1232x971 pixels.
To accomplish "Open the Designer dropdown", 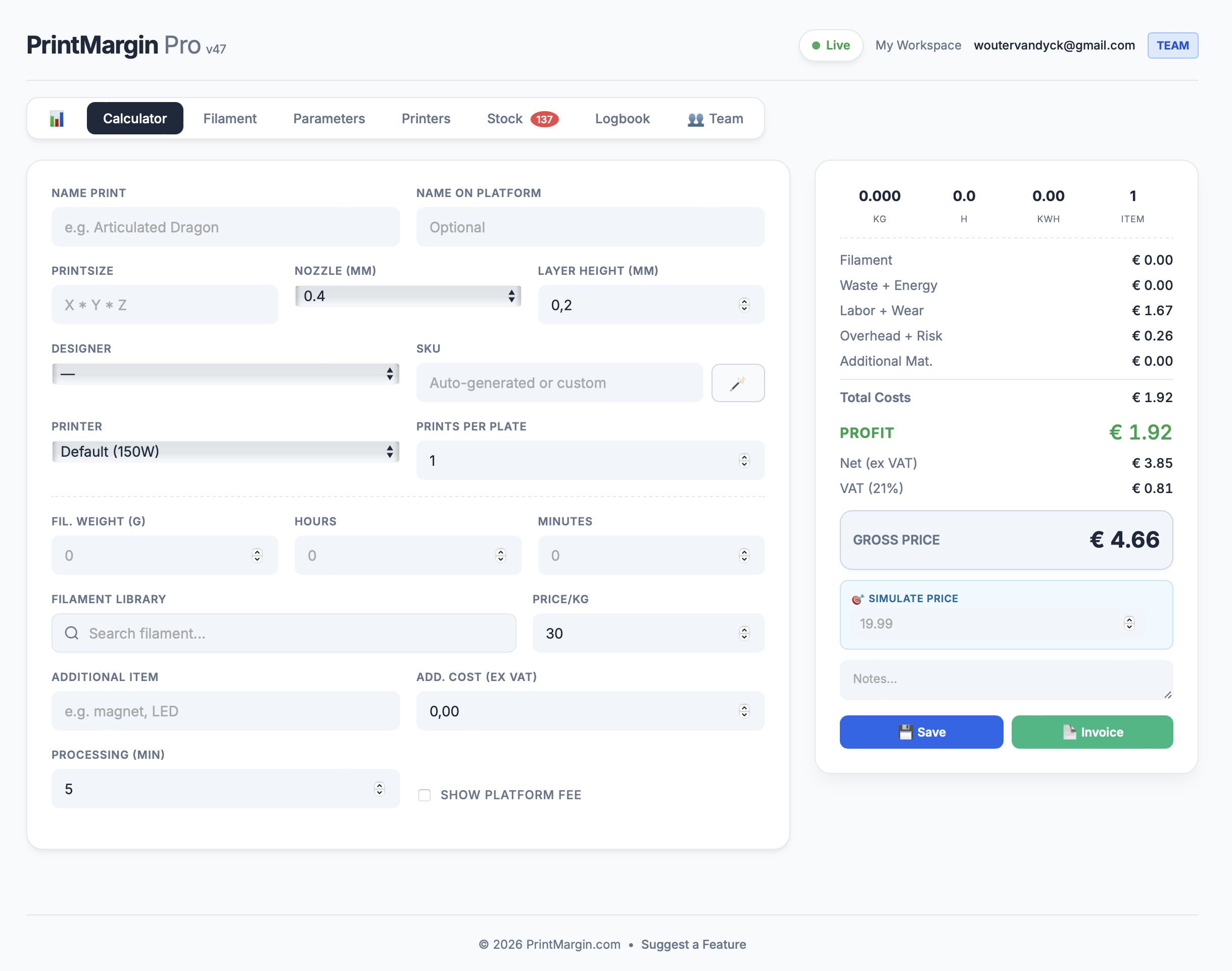I will pos(225,374).
